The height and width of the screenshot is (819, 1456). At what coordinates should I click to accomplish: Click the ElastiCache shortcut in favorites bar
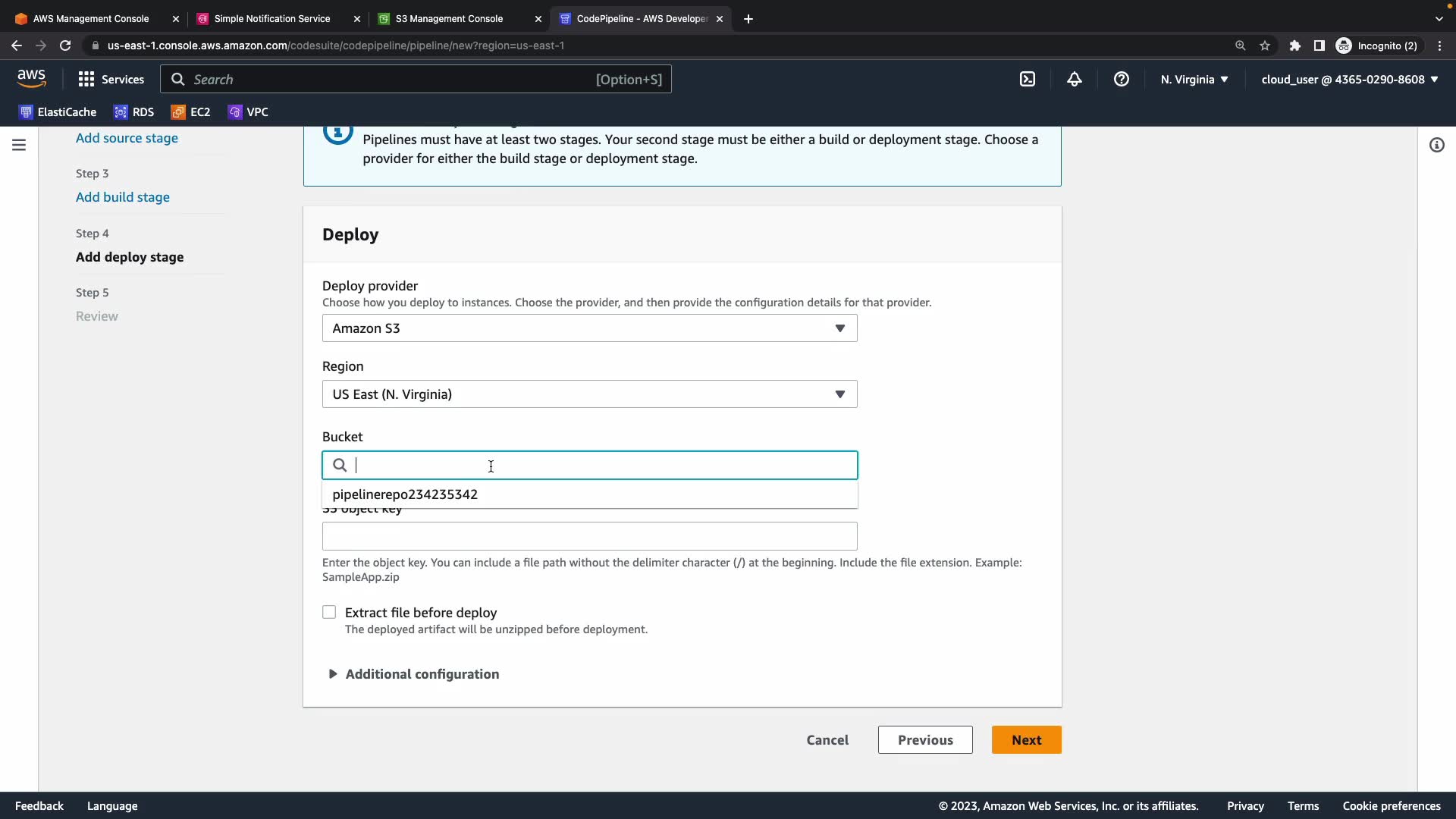point(58,112)
